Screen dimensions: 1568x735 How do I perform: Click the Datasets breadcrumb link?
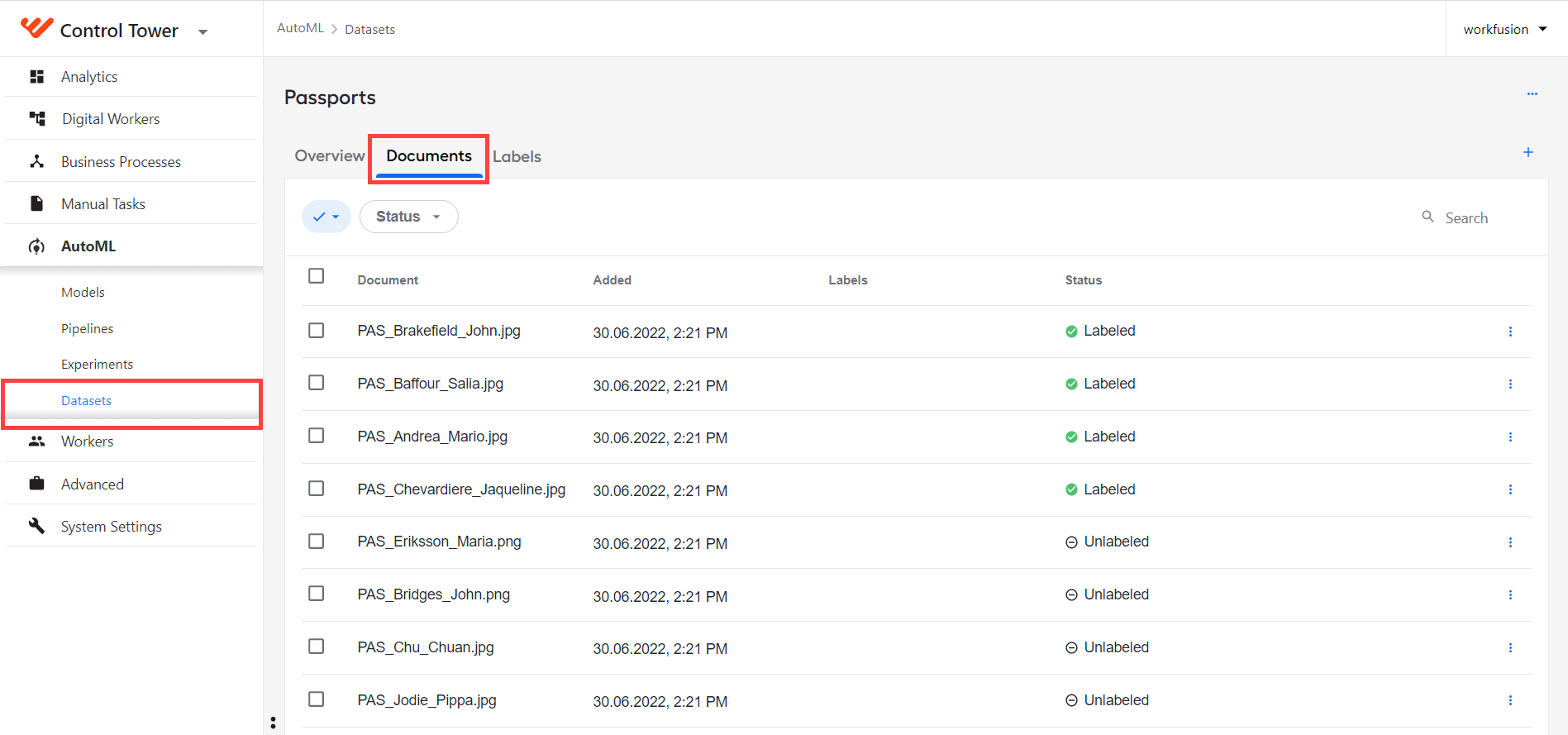pos(369,30)
